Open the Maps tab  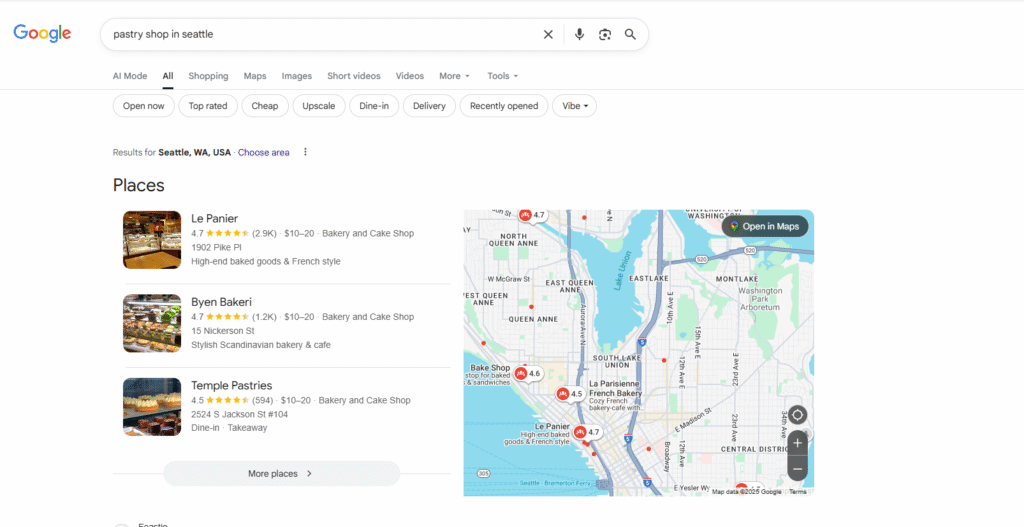tap(255, 76)
